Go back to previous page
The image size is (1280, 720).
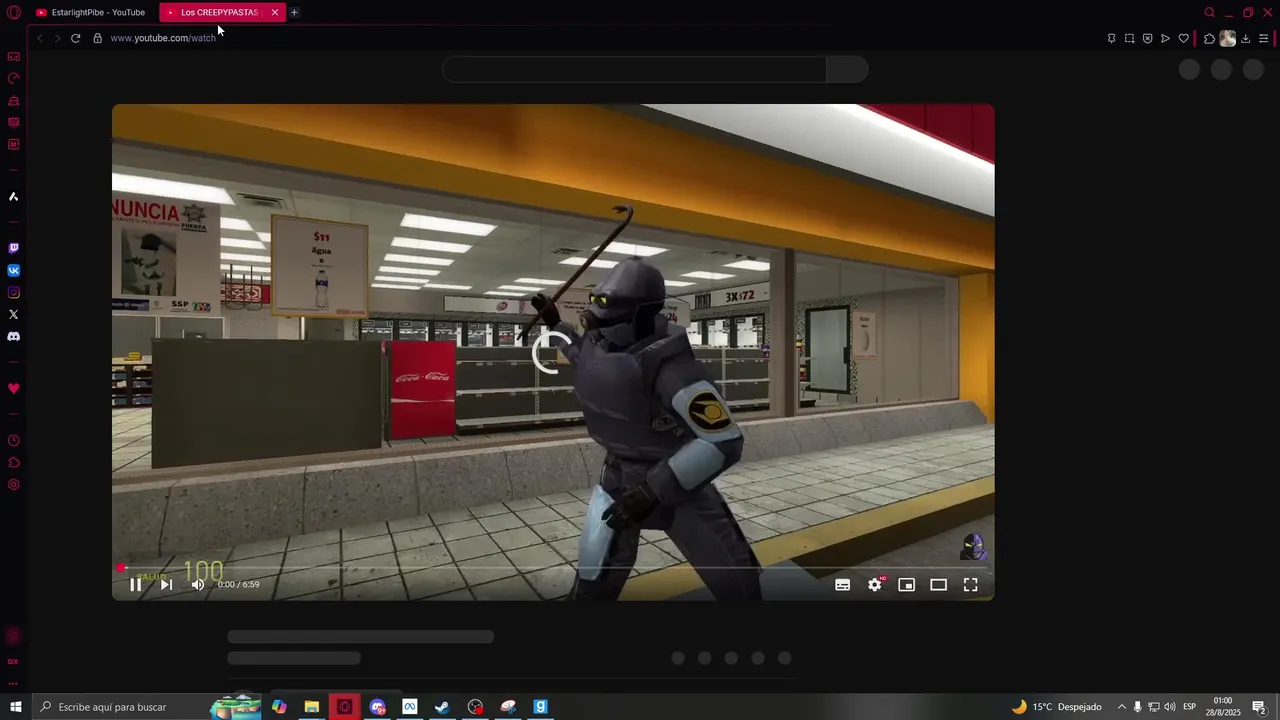(x=39, y=38)
